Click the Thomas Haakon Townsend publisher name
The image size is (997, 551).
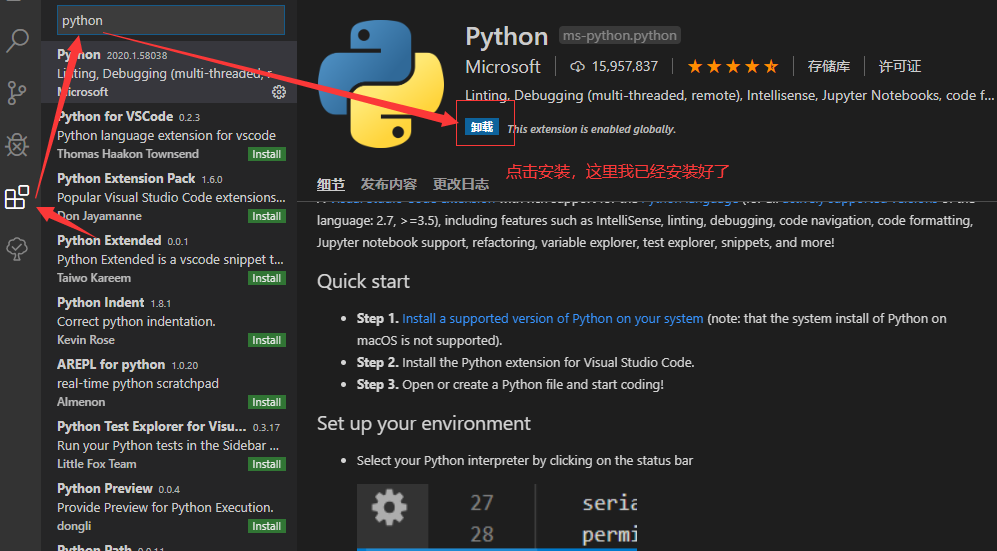(128, 154)
